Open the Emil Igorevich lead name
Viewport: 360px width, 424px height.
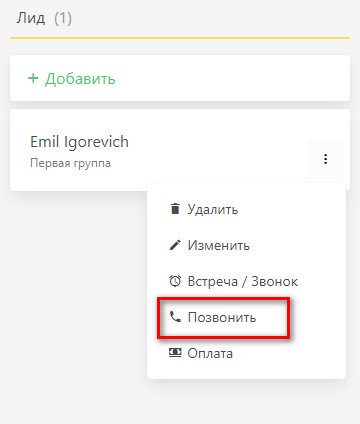79,142
